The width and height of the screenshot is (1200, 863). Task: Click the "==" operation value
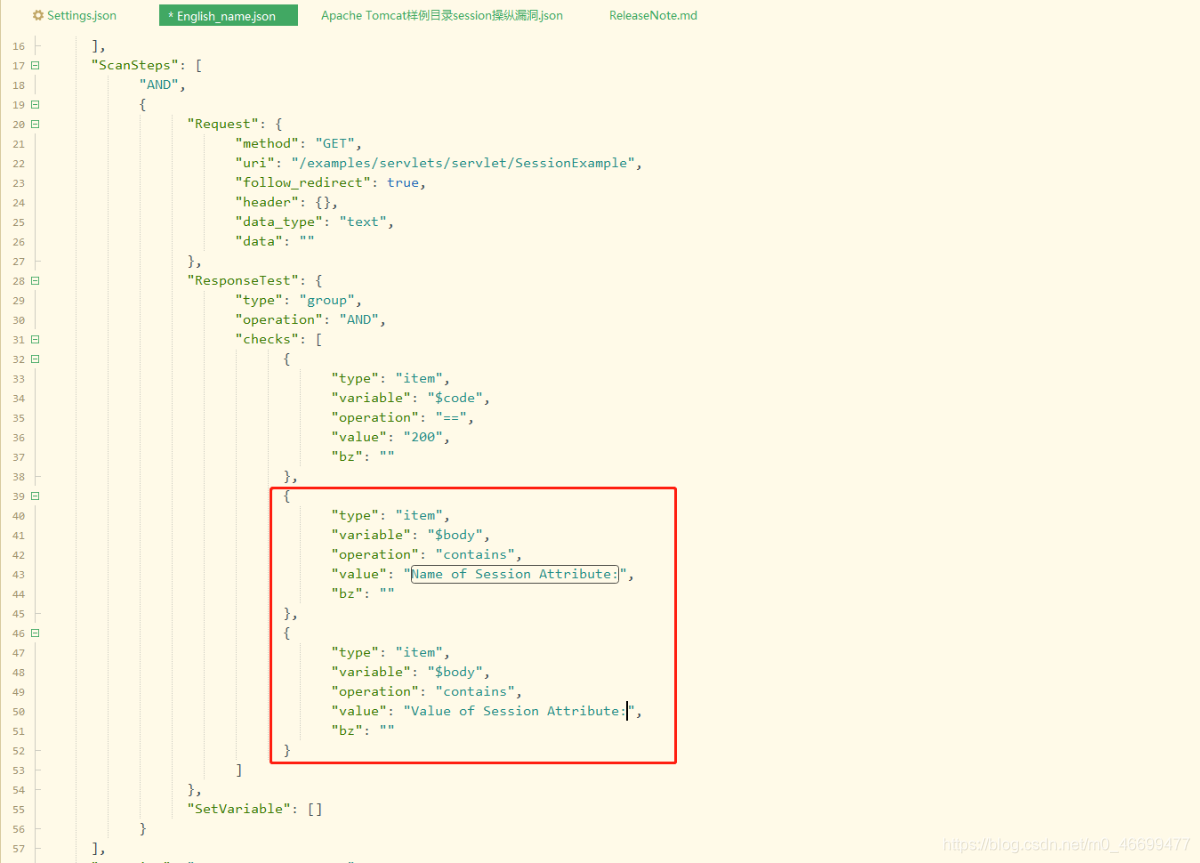[451, 418]
